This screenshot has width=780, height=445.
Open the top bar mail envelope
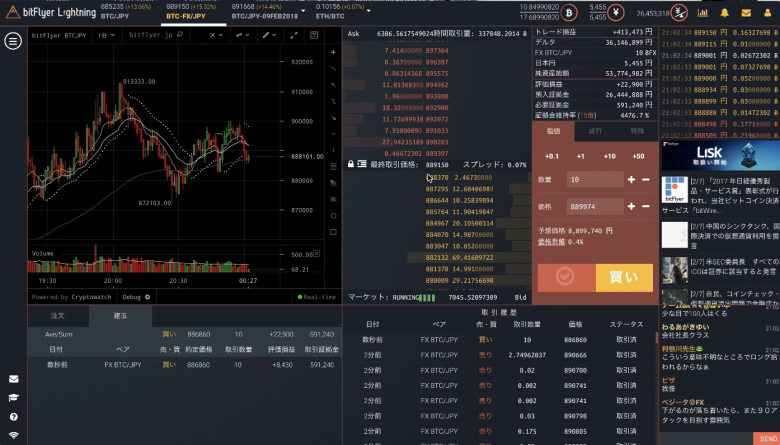point(746,13)
